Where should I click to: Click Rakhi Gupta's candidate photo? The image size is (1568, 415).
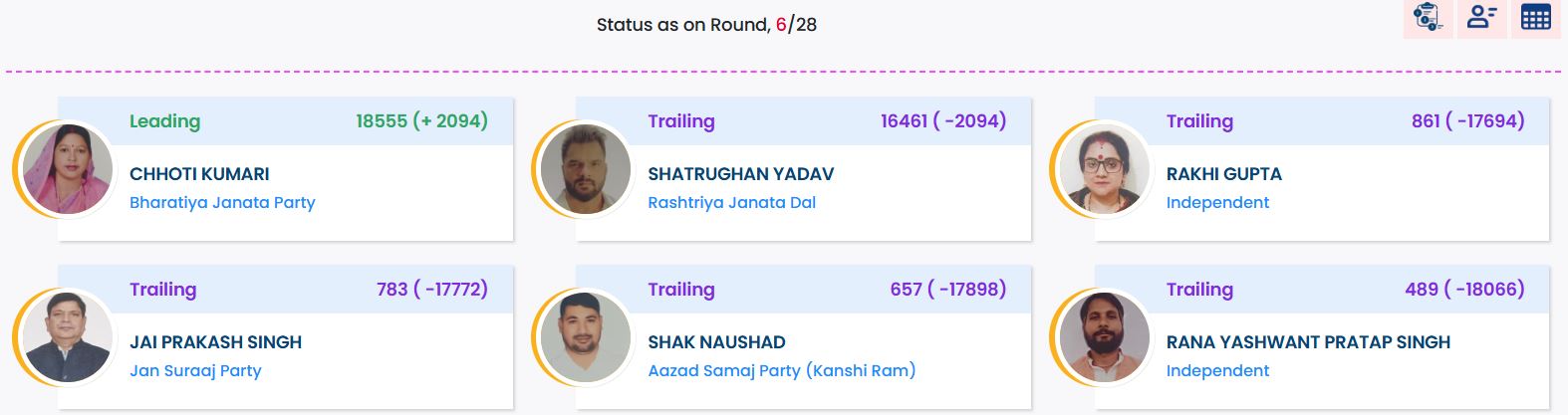(x=1104, y=169)
